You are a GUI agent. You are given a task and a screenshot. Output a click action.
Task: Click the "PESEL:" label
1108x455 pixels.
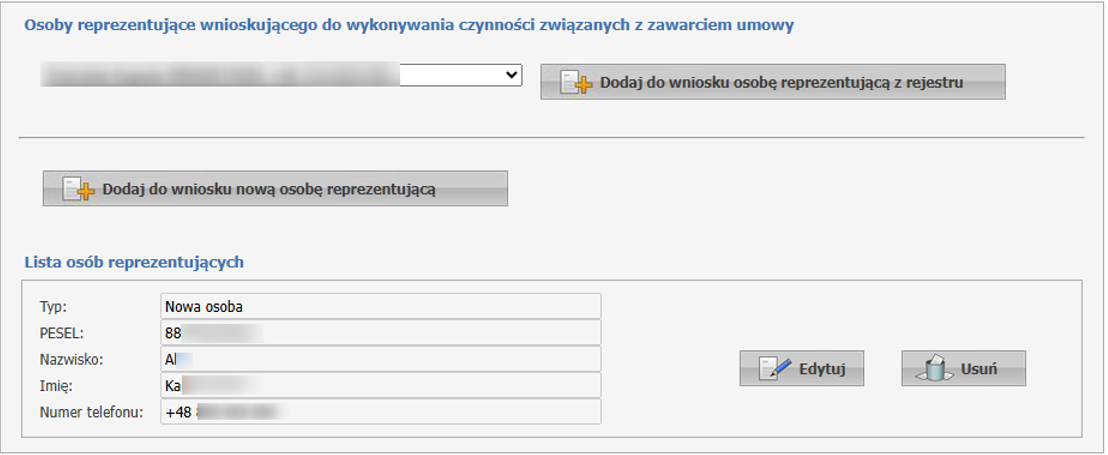pos(61,333)
